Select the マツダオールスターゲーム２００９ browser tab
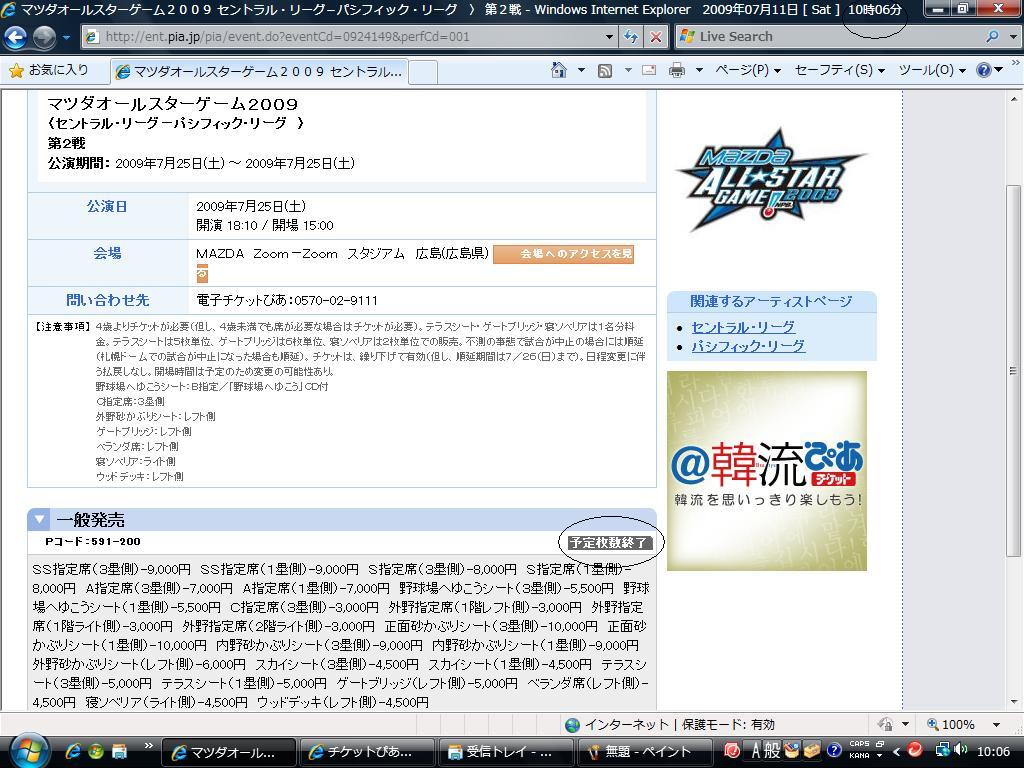This screenshot has width=1024, height=768. 259,71
